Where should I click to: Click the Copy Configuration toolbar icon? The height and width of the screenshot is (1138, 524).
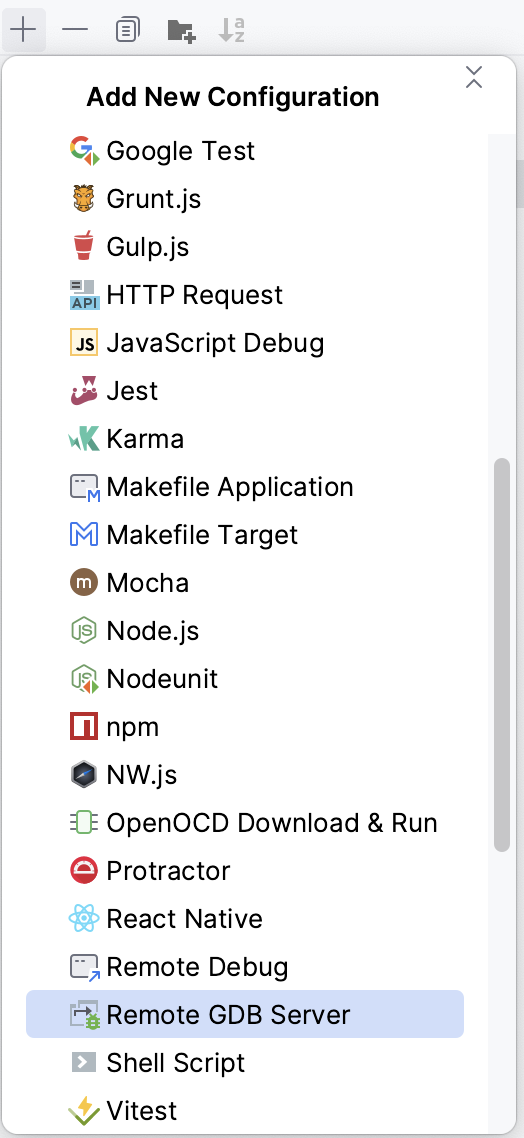click(x=128, y=30)
